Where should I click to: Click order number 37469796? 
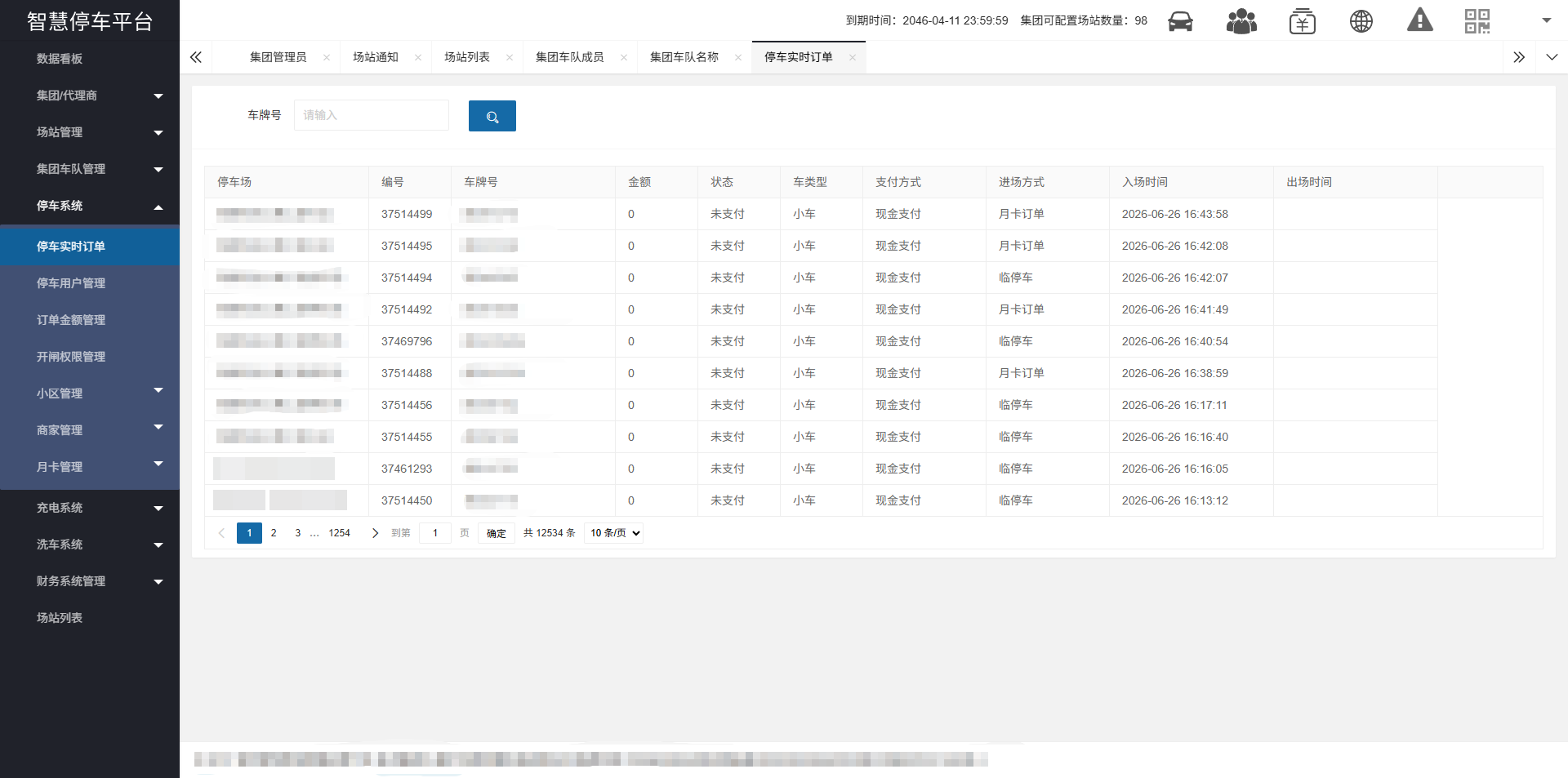[407, 341]
